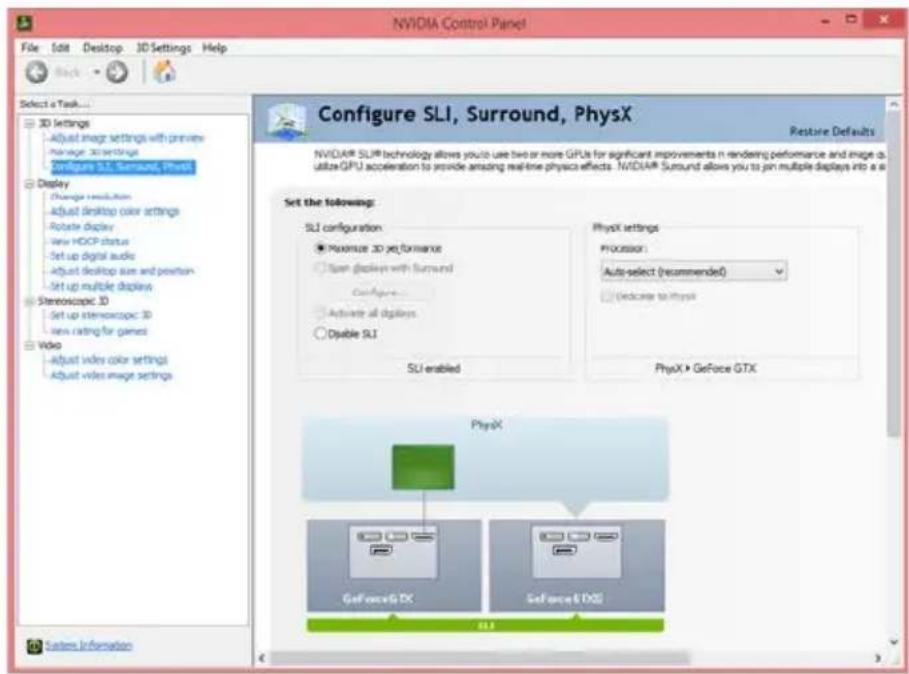Click the green Back arrow toolbar icon
The width and height of the screenshot is (909, 674).
(37, 72)
